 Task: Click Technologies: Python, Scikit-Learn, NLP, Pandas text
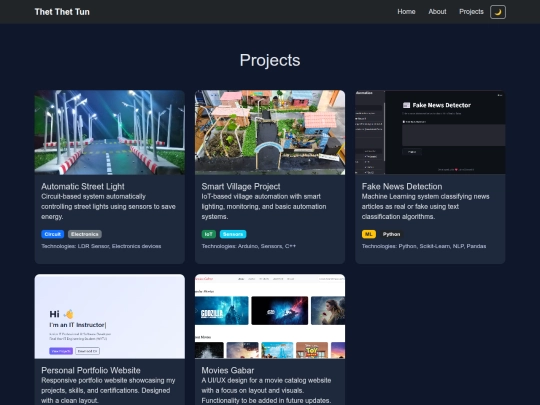[424, 246]
